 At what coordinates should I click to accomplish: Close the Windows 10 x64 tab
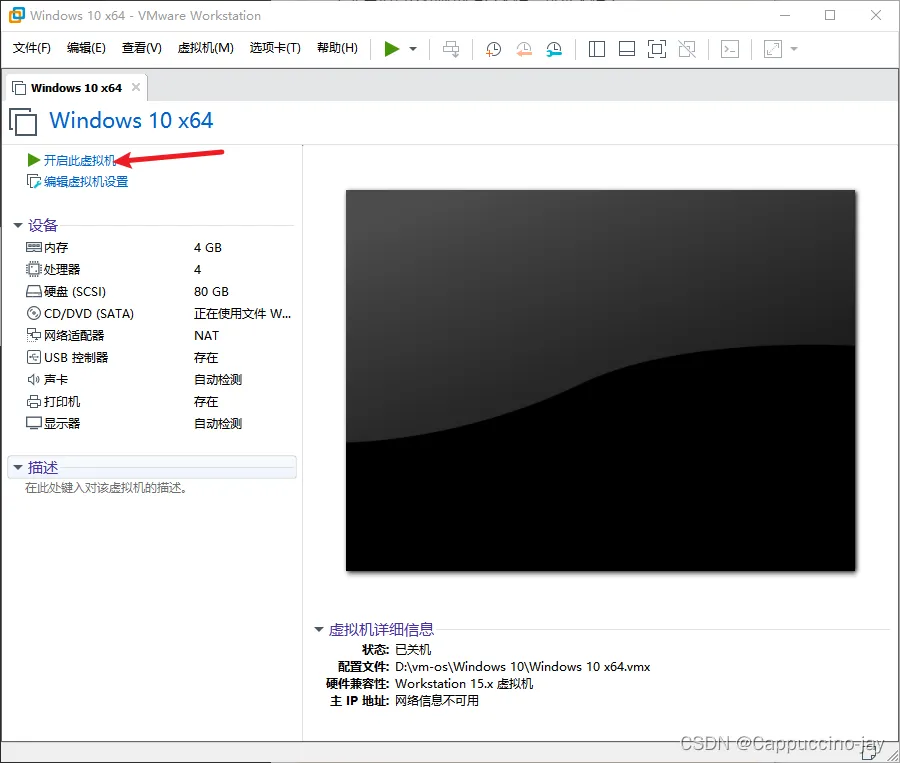pos(136,87)
